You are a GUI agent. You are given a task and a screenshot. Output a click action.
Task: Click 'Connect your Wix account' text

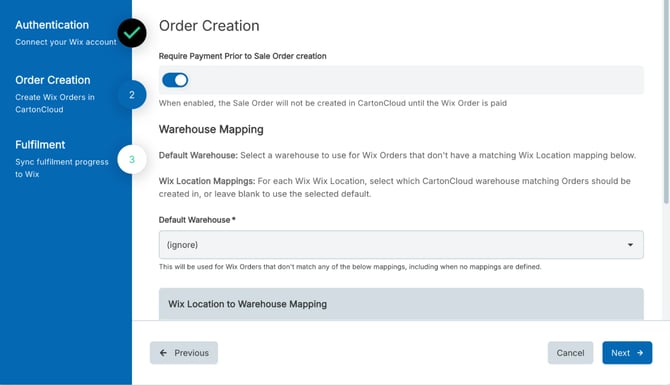[x=66, y=42]
